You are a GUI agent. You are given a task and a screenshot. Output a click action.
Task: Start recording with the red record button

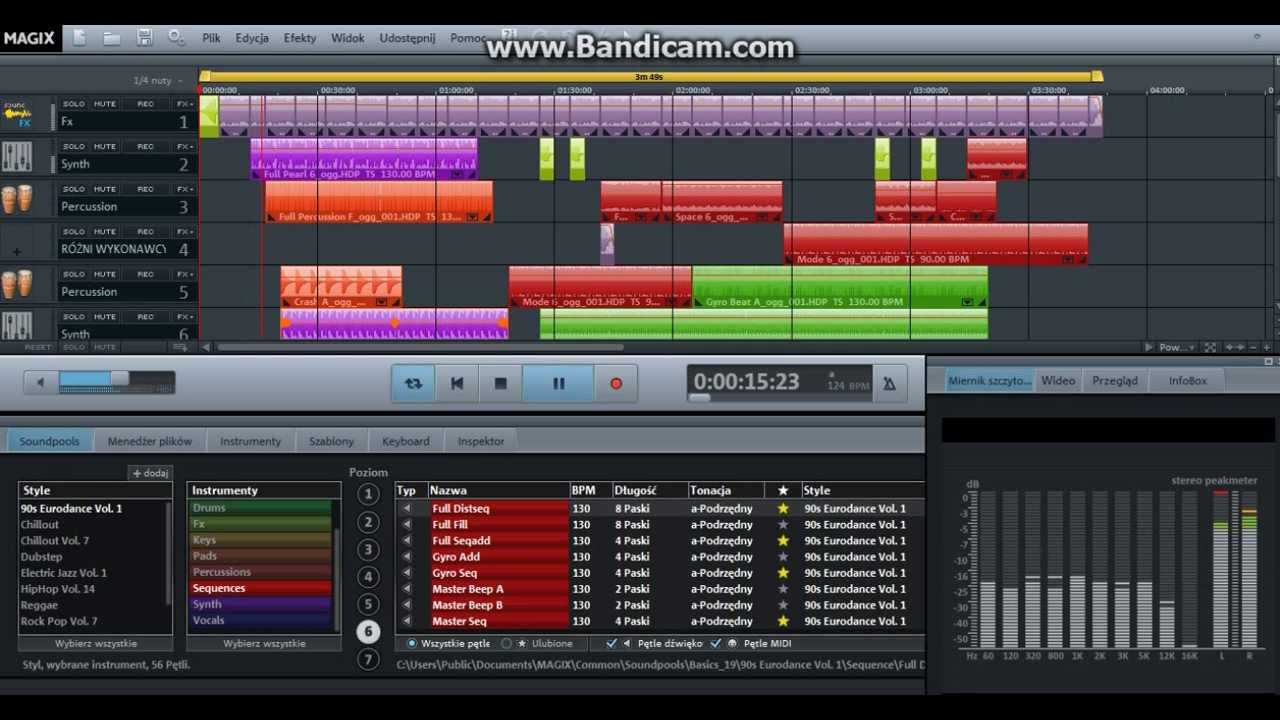[x=616, y=383]
